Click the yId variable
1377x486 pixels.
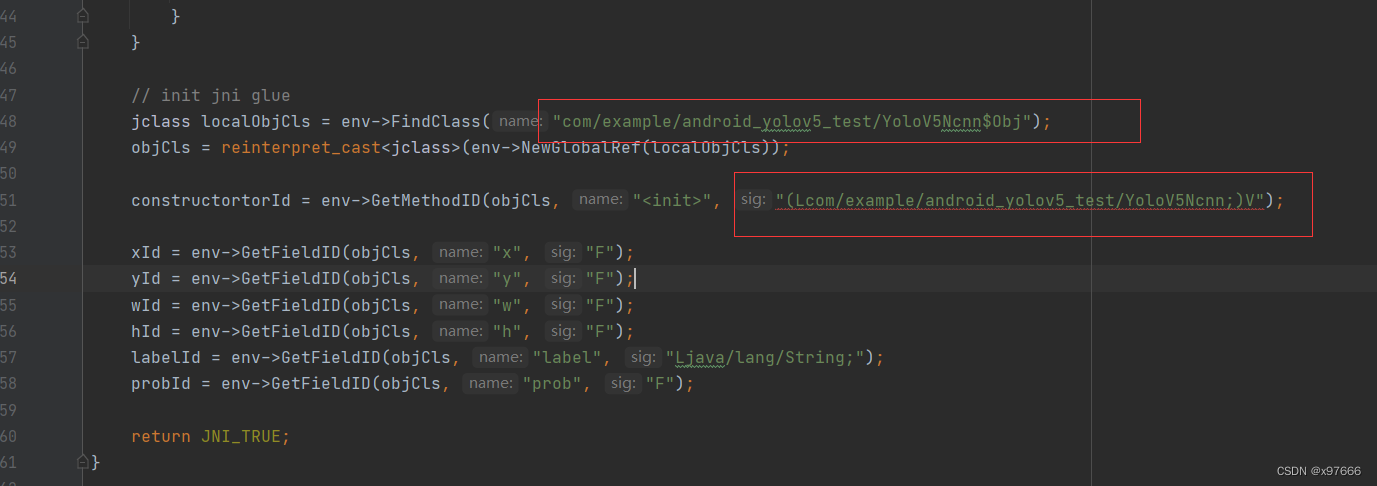coord(146,278)
